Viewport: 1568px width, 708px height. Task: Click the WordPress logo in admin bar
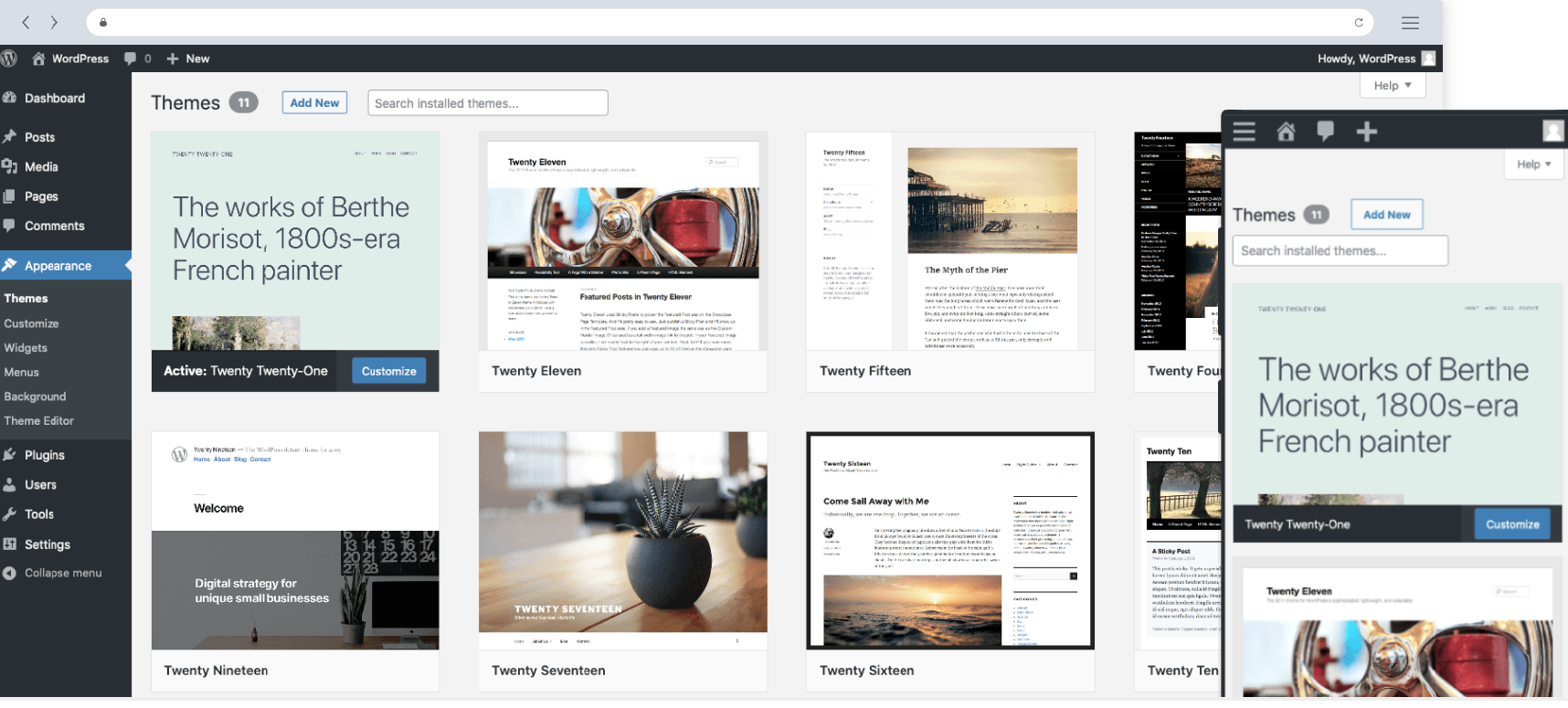10,58
